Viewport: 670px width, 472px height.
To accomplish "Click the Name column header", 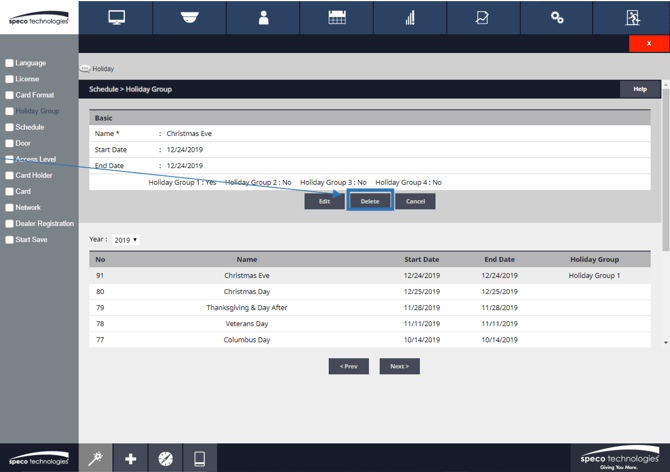I will point(247,259).
